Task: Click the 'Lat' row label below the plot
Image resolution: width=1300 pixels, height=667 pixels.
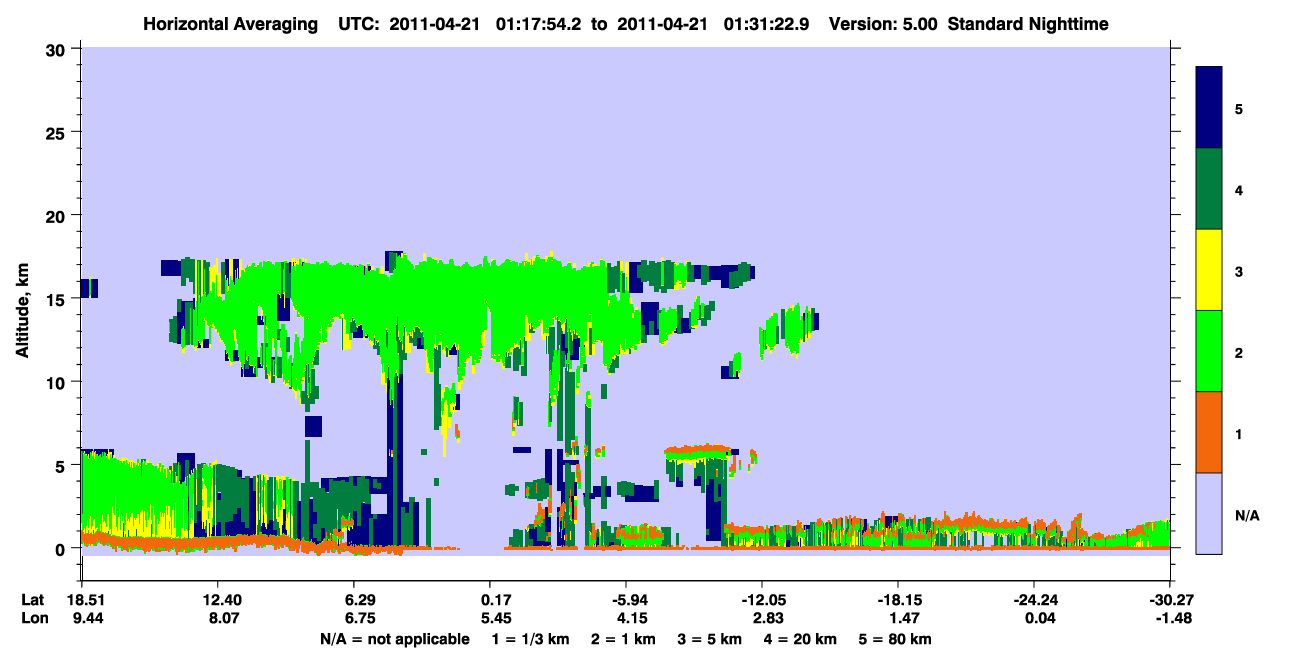Action: click(32, 600)
